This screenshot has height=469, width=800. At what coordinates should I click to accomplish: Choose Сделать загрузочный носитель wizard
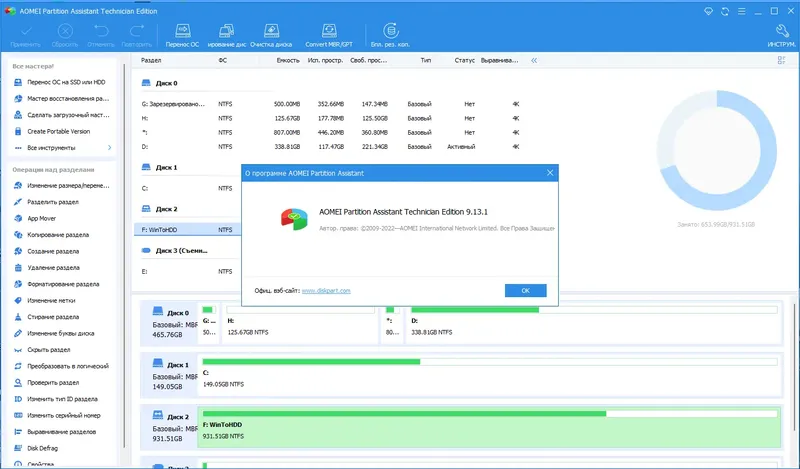[x=62, y=115]
